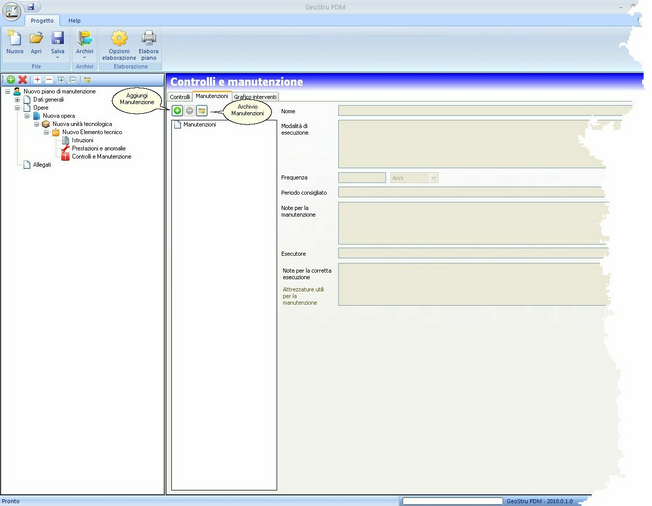Screen dimensions: 652x506
Task: Add a maintenance with green plus button
Action: tap(178, 111)
